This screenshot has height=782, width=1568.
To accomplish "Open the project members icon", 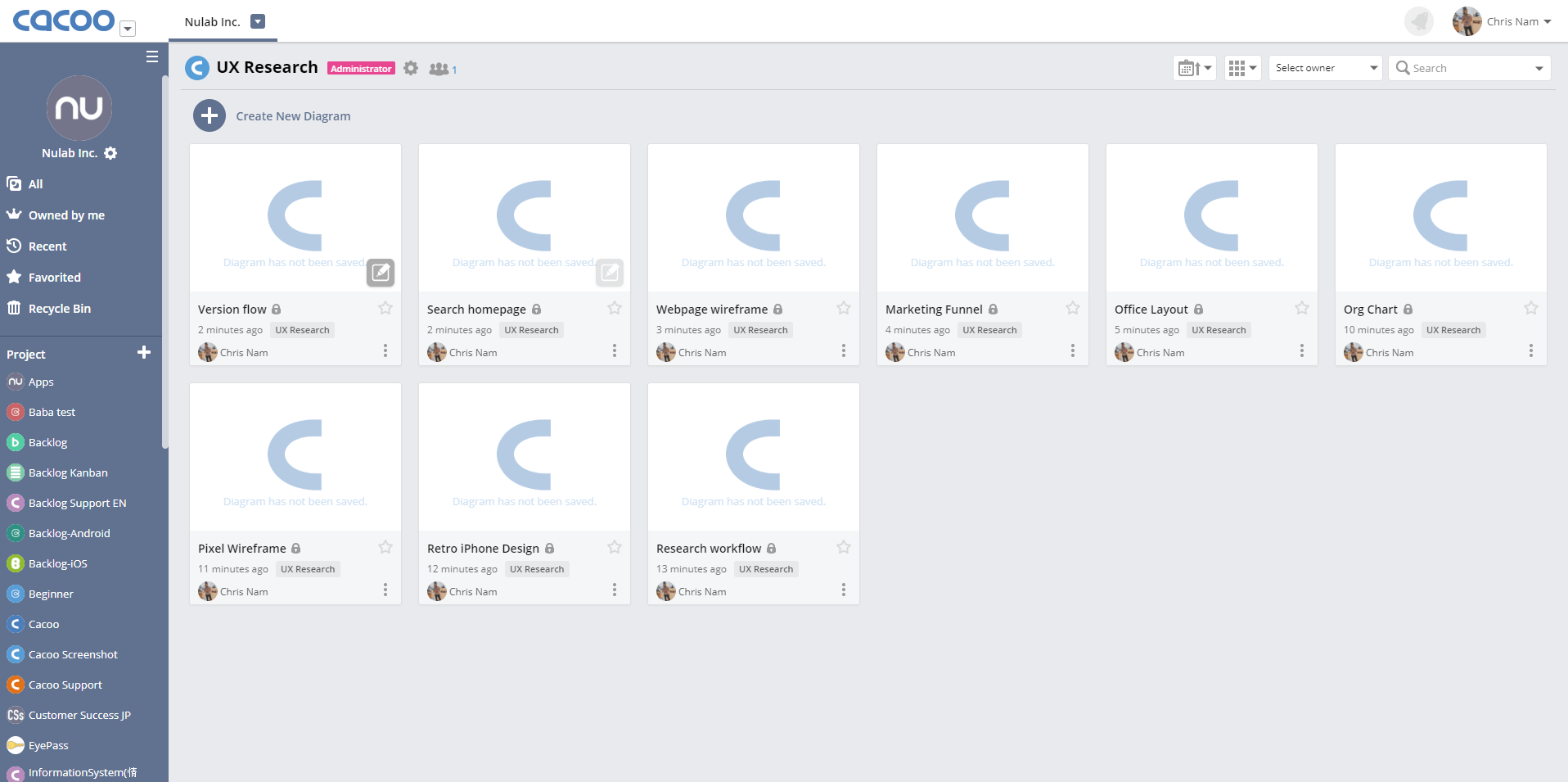I will [x=440, y=70].
